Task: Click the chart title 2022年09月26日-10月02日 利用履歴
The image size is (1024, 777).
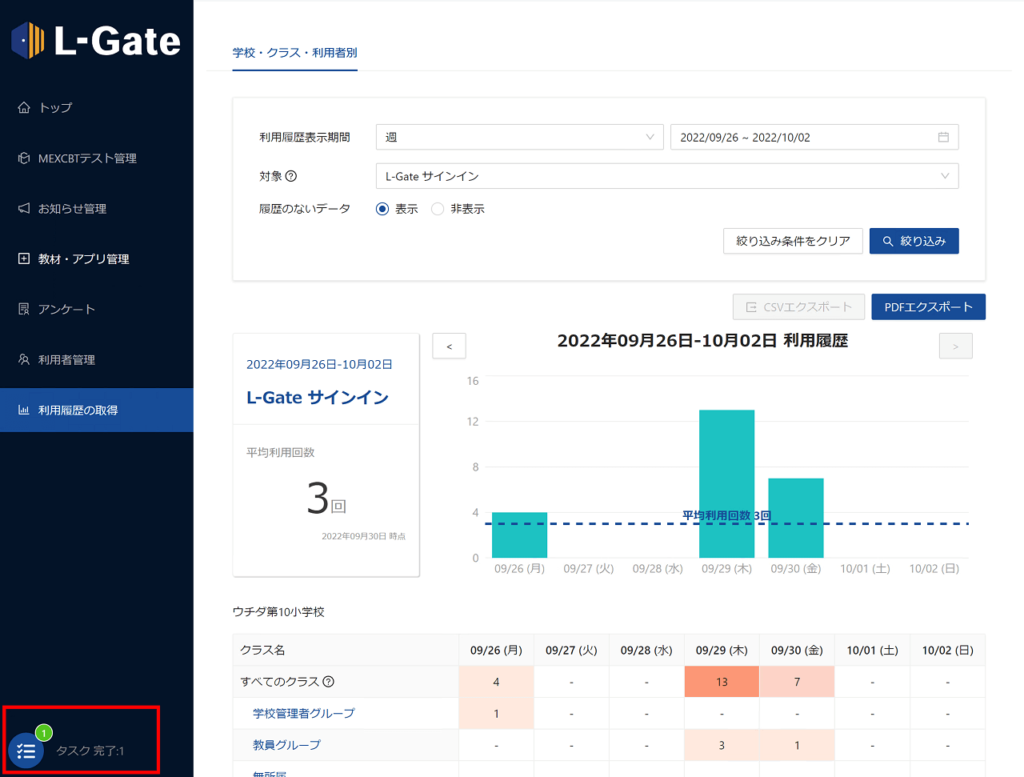Action: click(x=703, y=341)
